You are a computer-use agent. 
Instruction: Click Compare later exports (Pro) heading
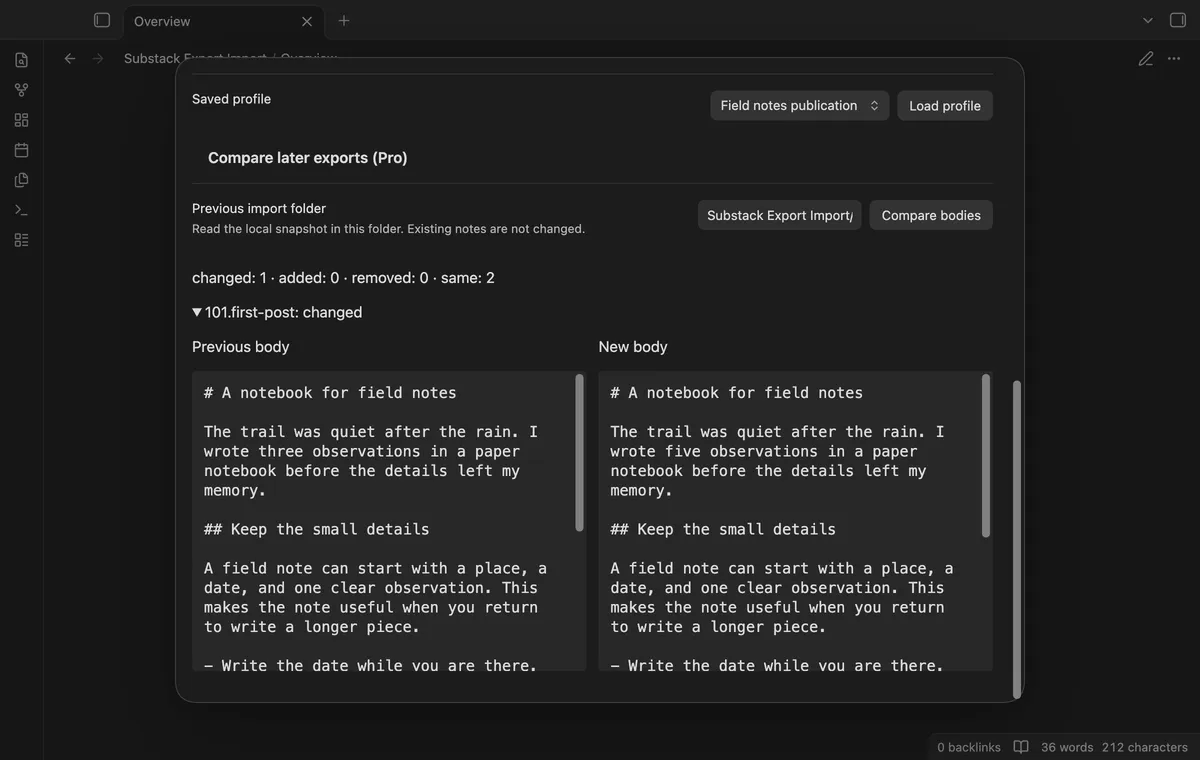pyautogui.click(x=307, y=158)
